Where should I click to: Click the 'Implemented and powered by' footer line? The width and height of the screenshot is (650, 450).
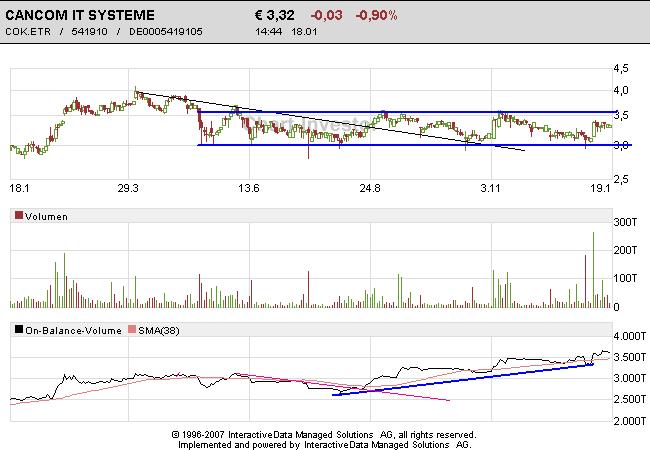coord(325,445)
